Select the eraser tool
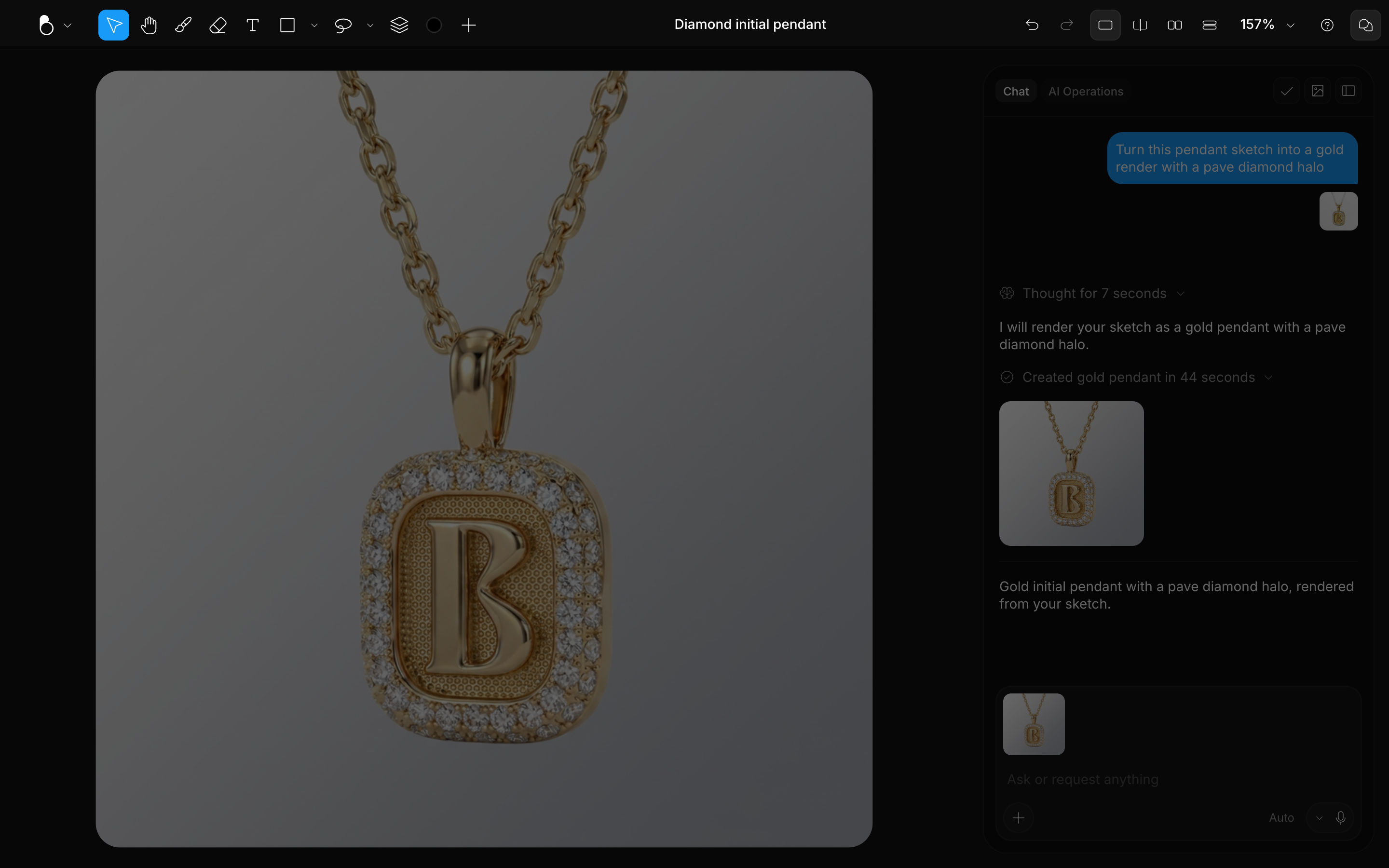Image resolution: width=1389 pixels, height=868 pixels. tap(218, 25)
